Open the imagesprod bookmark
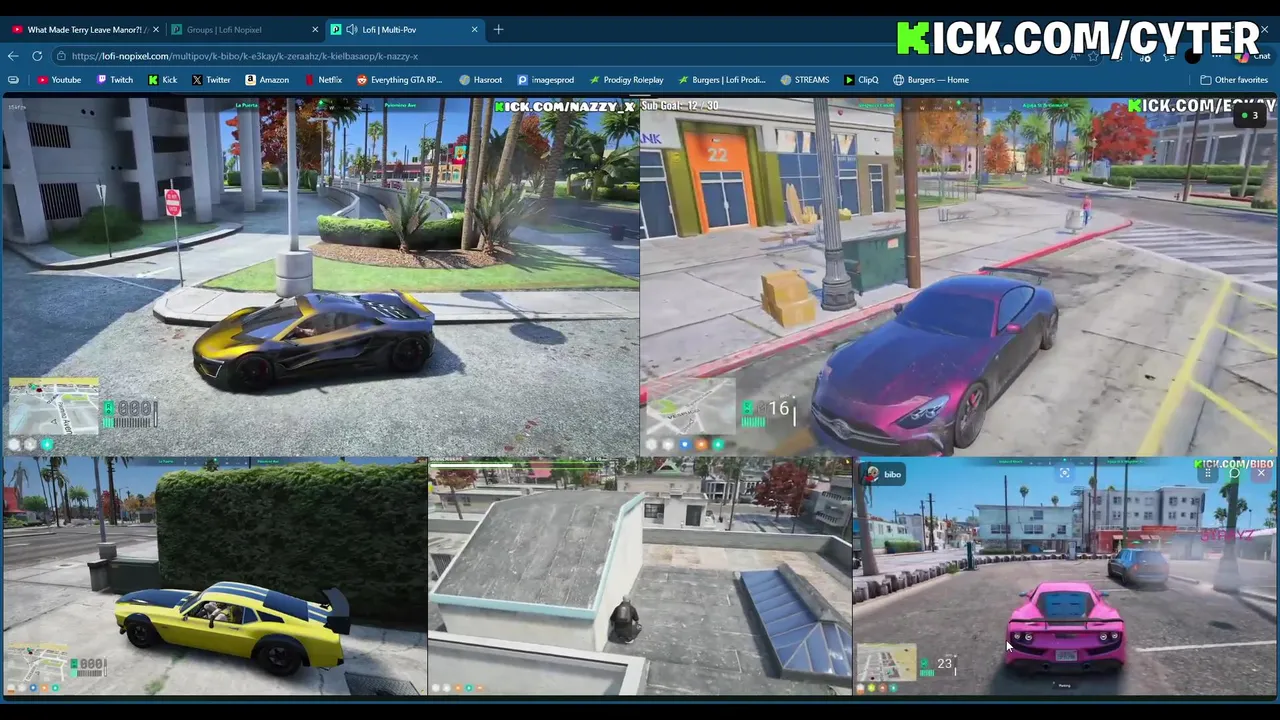1280x720 pixels. pyautogui.click(x=545, y=80)
